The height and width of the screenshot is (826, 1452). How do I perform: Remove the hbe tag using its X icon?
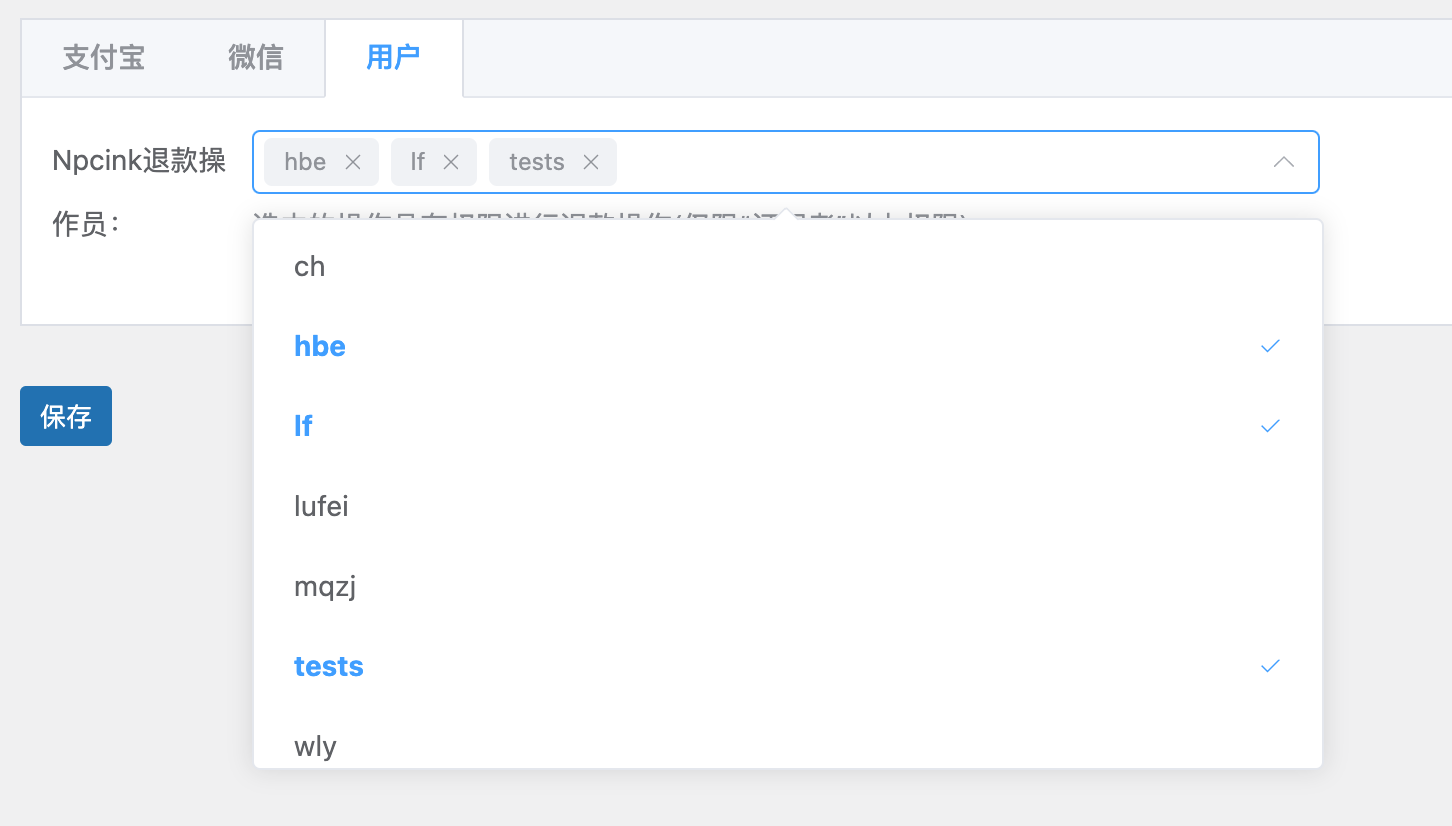[353, 162]
